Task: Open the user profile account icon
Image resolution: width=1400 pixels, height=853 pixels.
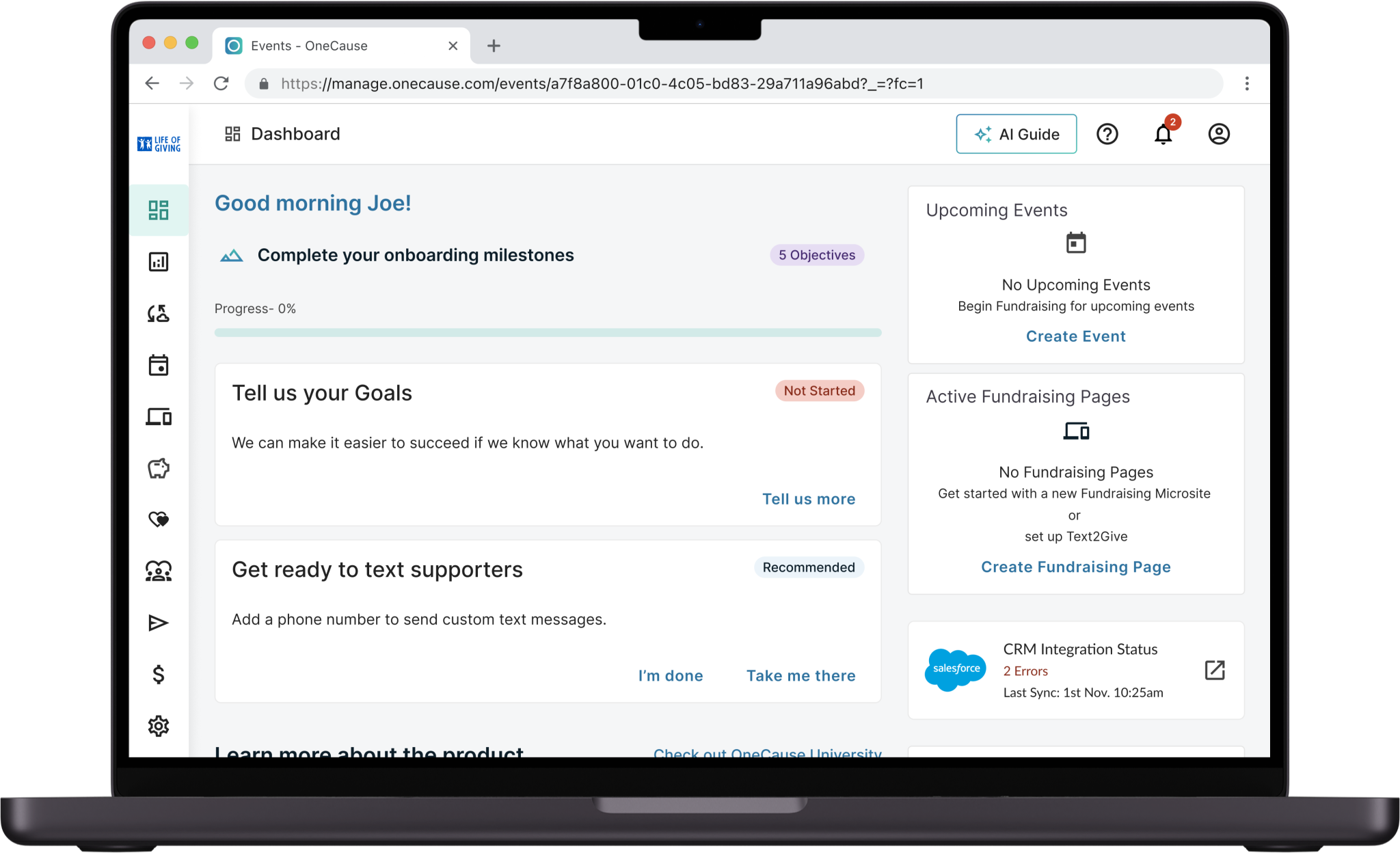Action: click(x=1219, y=134)
